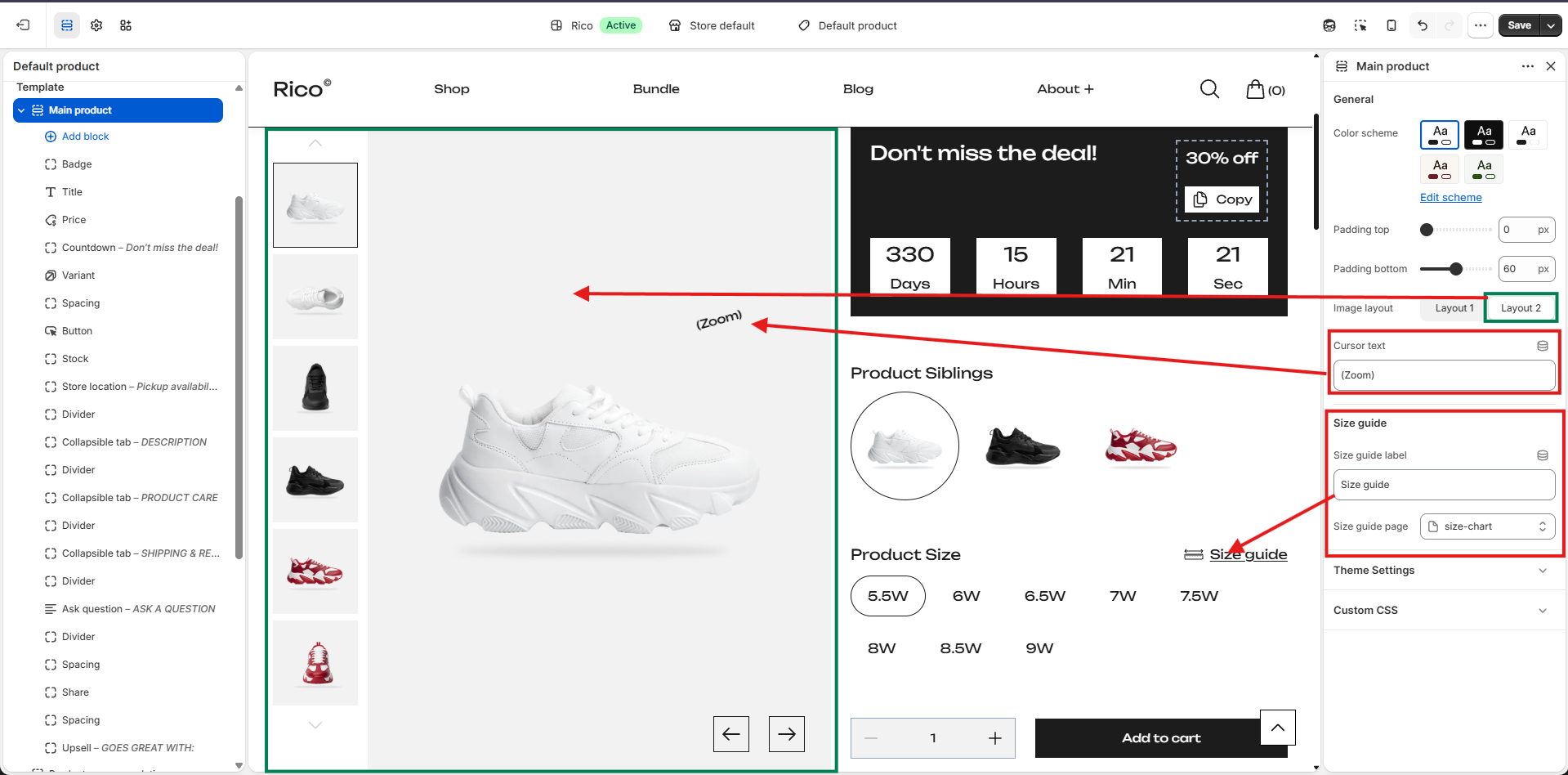Expand the Theme Settings section
This screenshot has width=1568, height=775.
[x=1444, y=571]
